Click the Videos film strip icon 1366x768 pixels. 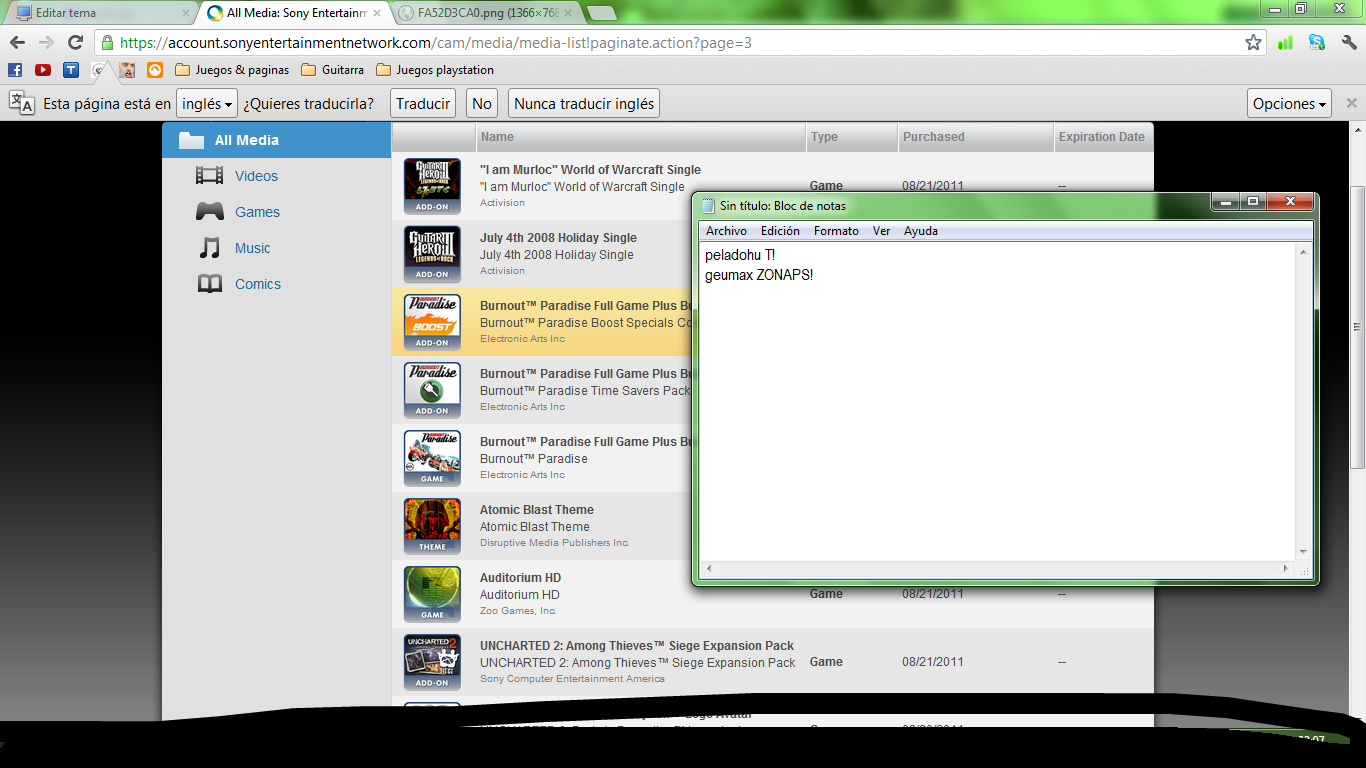209,176
